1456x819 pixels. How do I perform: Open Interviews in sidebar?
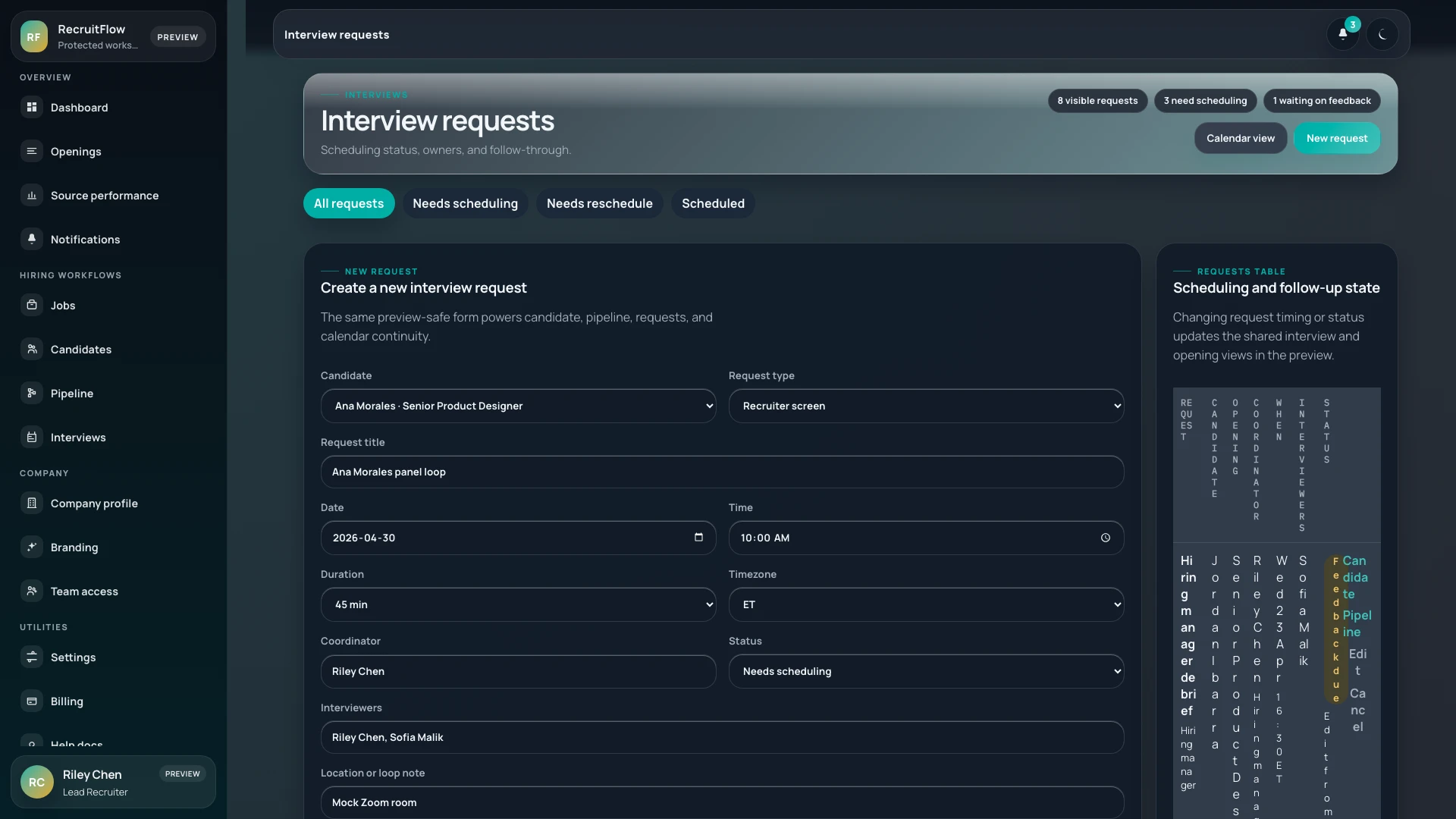coord(113,437)
